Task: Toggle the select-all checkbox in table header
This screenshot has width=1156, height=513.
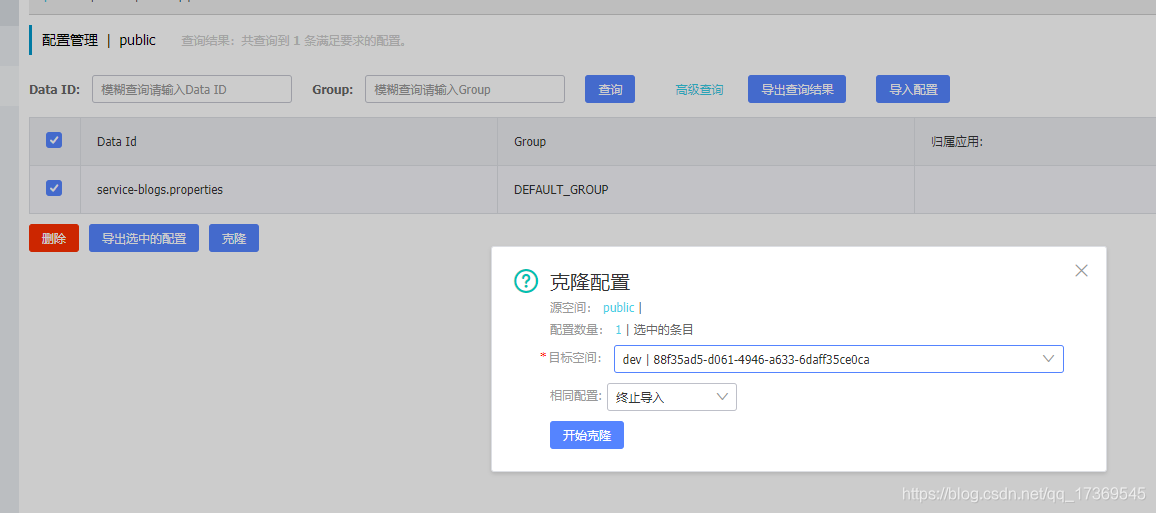Action: click(x=54, y=140)
